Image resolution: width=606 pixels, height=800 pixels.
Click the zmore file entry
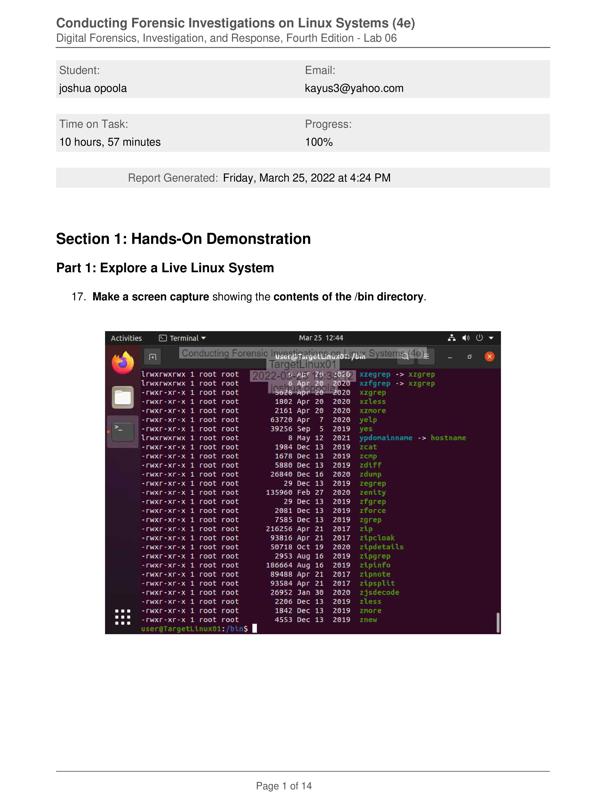[x=370, y=611]
